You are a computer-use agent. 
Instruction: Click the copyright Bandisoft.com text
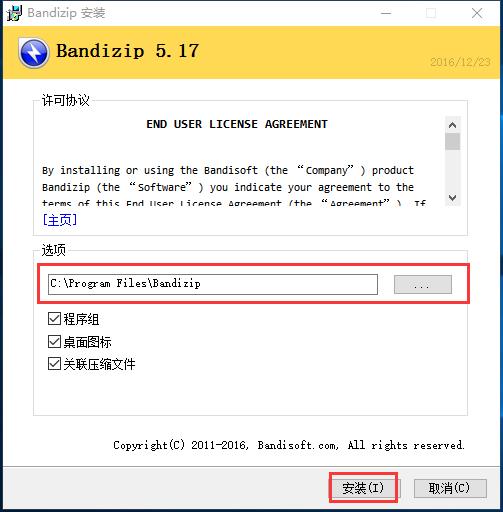tap(289, 445)
